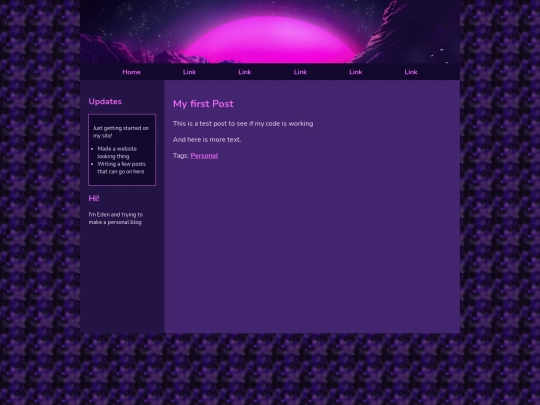The width and height of the screenshot is (540, 405).
Task: Open the Home navigation link
Action: 131,72
